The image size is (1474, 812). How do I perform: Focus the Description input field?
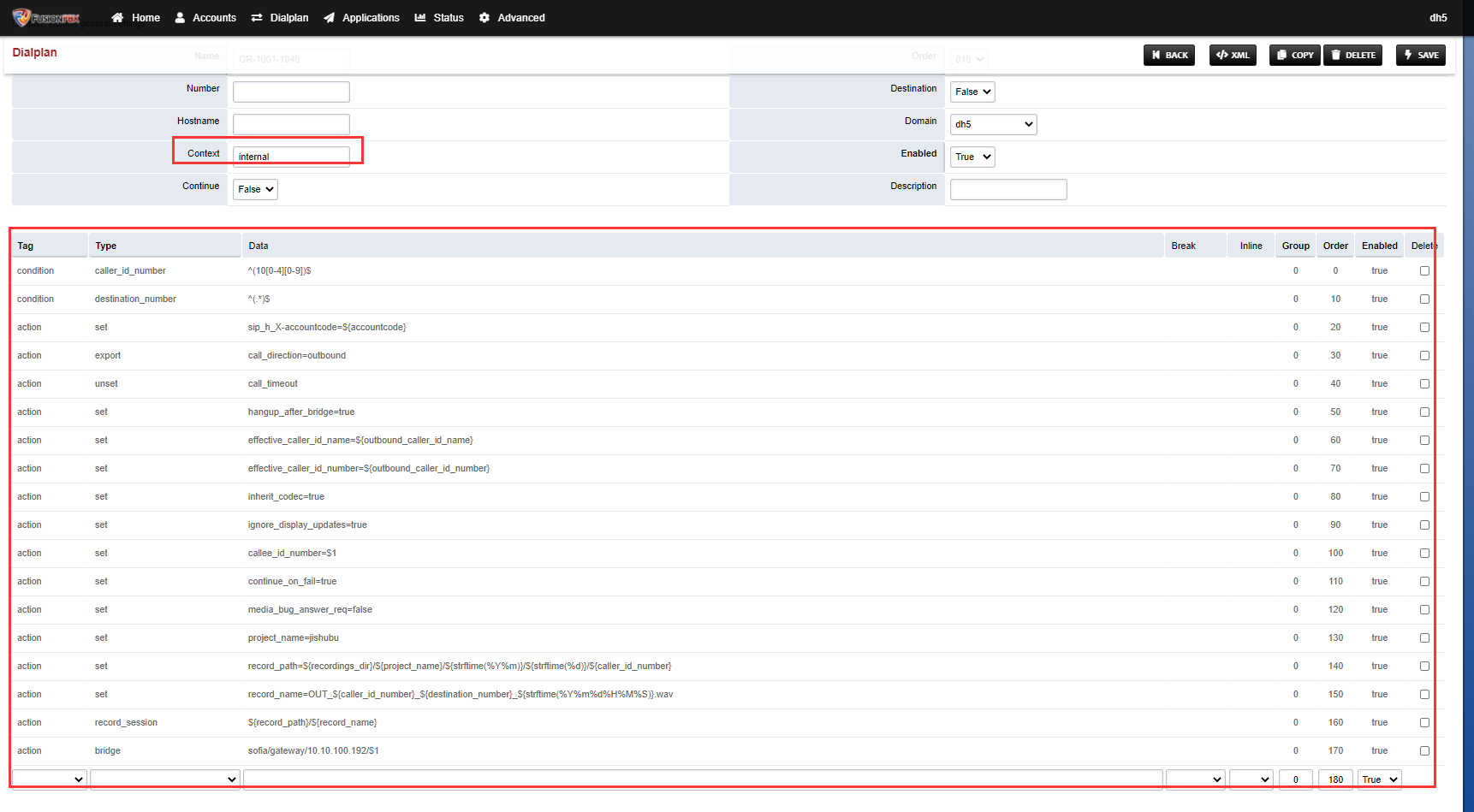(1008, 189)
